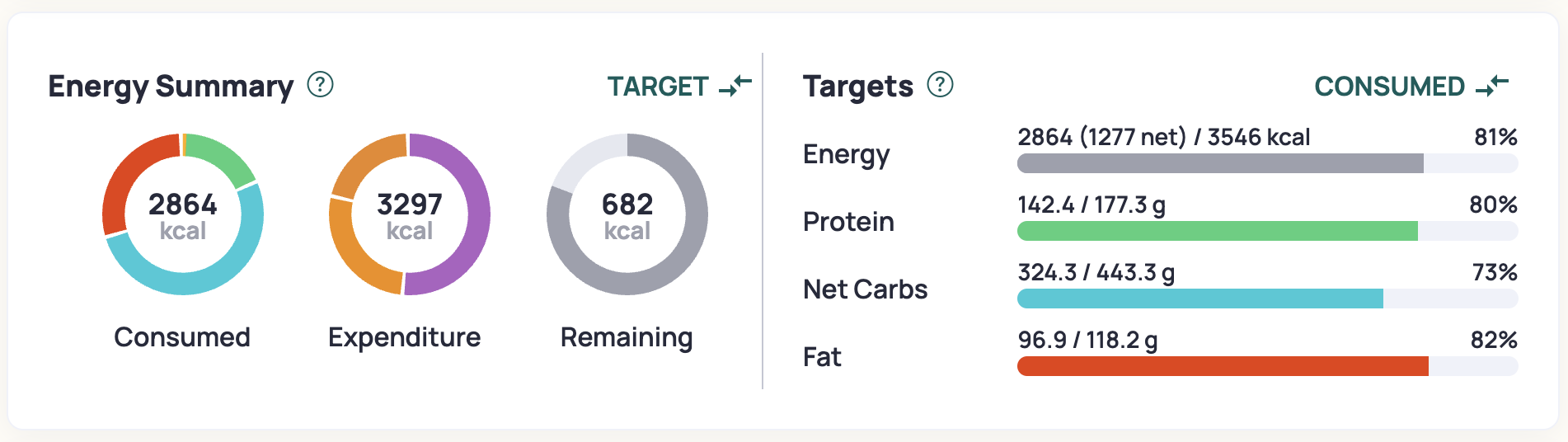Select the Remaining 682 kcal donut chart
This screenshot has height=442, width=1568.
627,214
